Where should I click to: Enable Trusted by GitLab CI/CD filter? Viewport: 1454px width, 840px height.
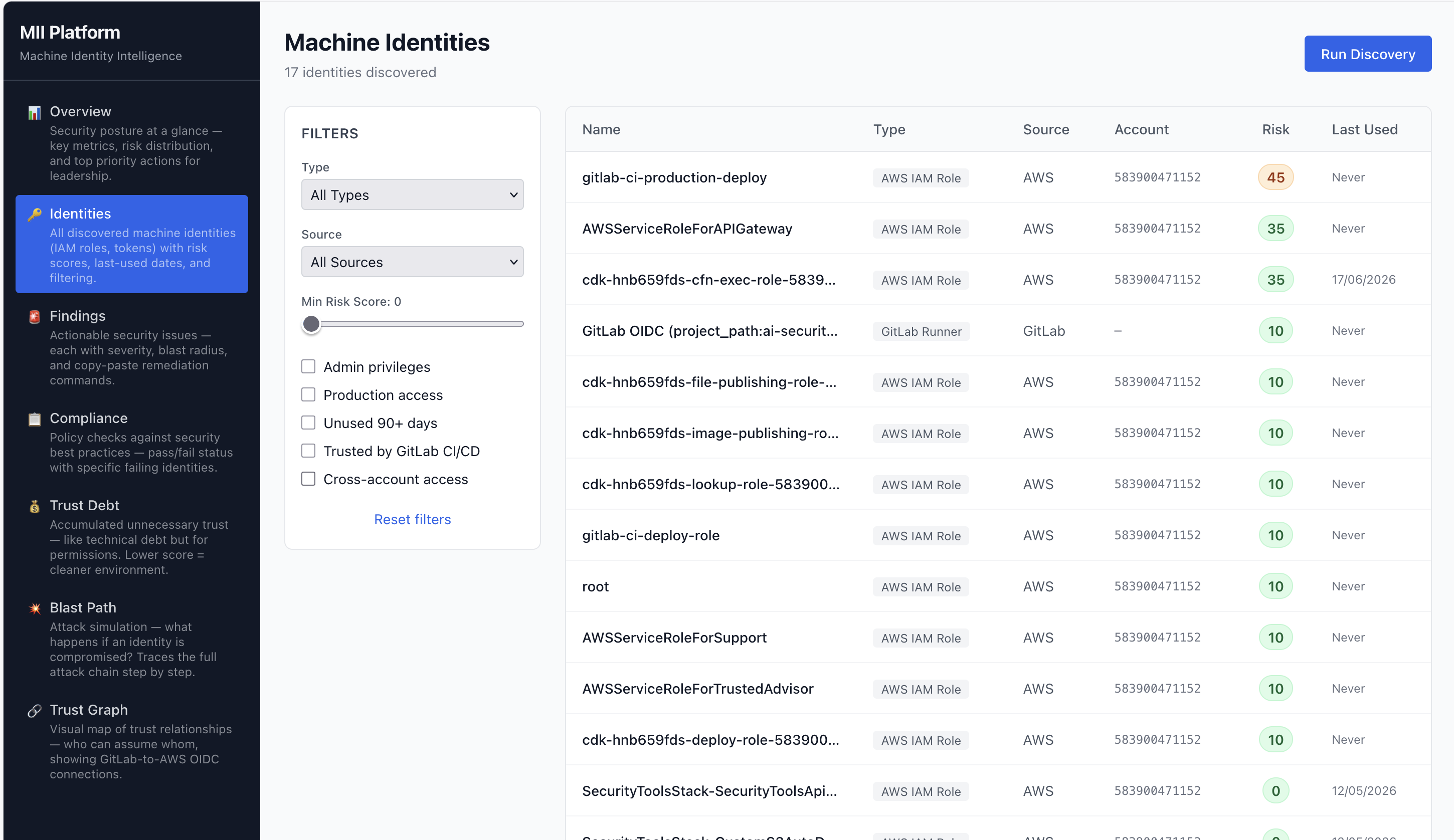[x=308, y=451]
